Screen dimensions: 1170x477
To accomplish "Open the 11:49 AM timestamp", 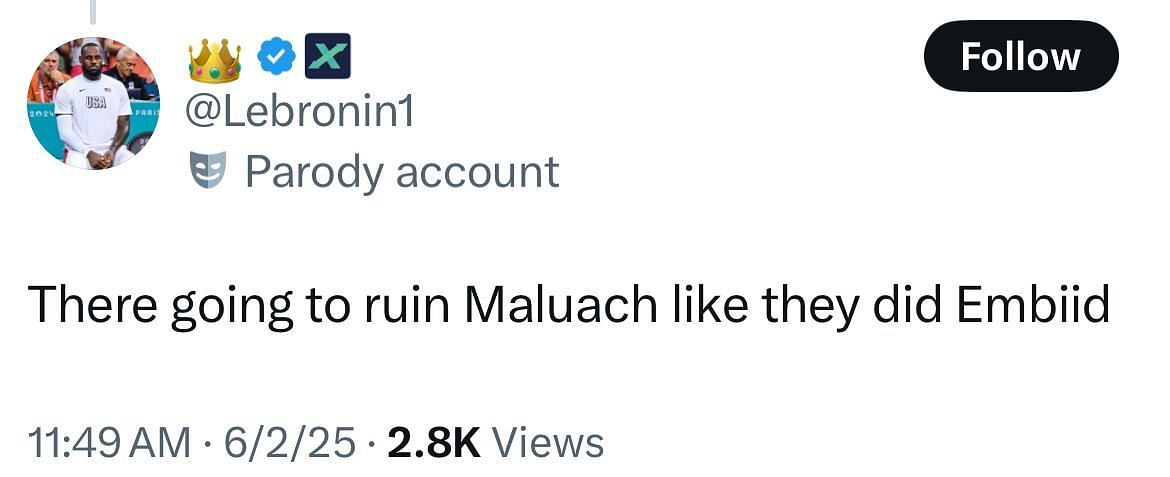I will click(110, 443).
